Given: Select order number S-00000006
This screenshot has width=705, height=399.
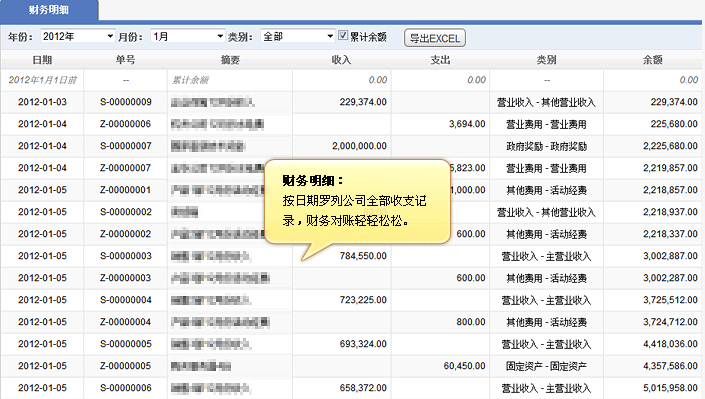Looking at the screenshot, I should (x=125, y=388).
